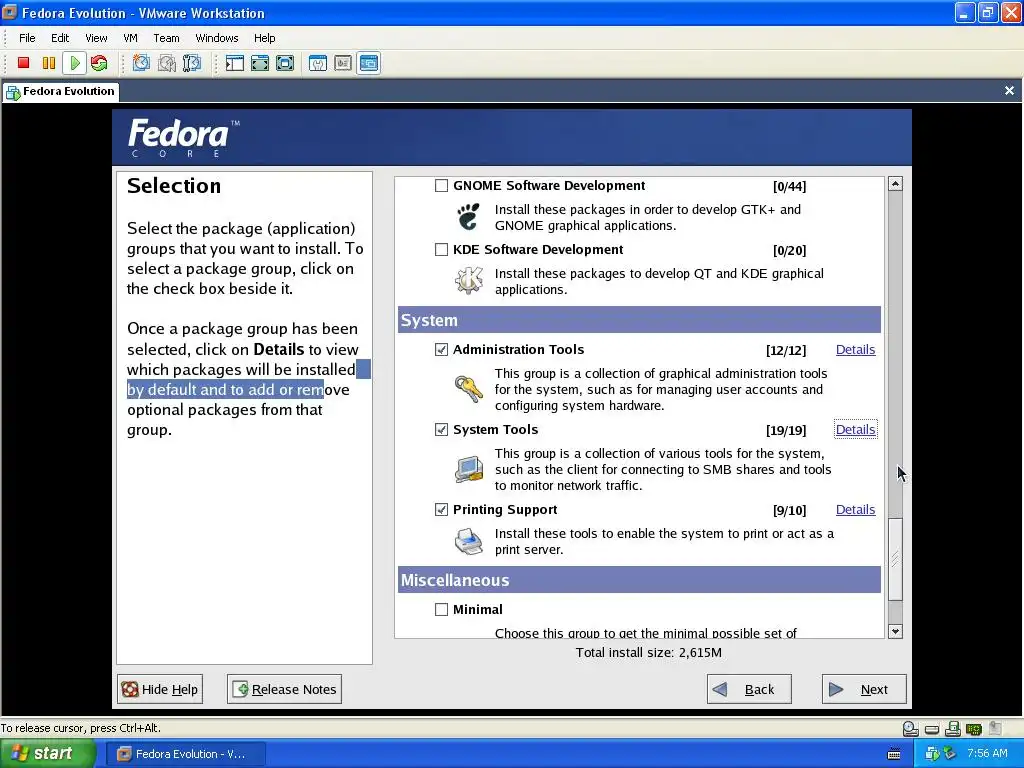Image resolution: width=1024 pixels, height=768 pixels.
Task: Enter full screen mode toolbar icon
Action: click(285, 63)
